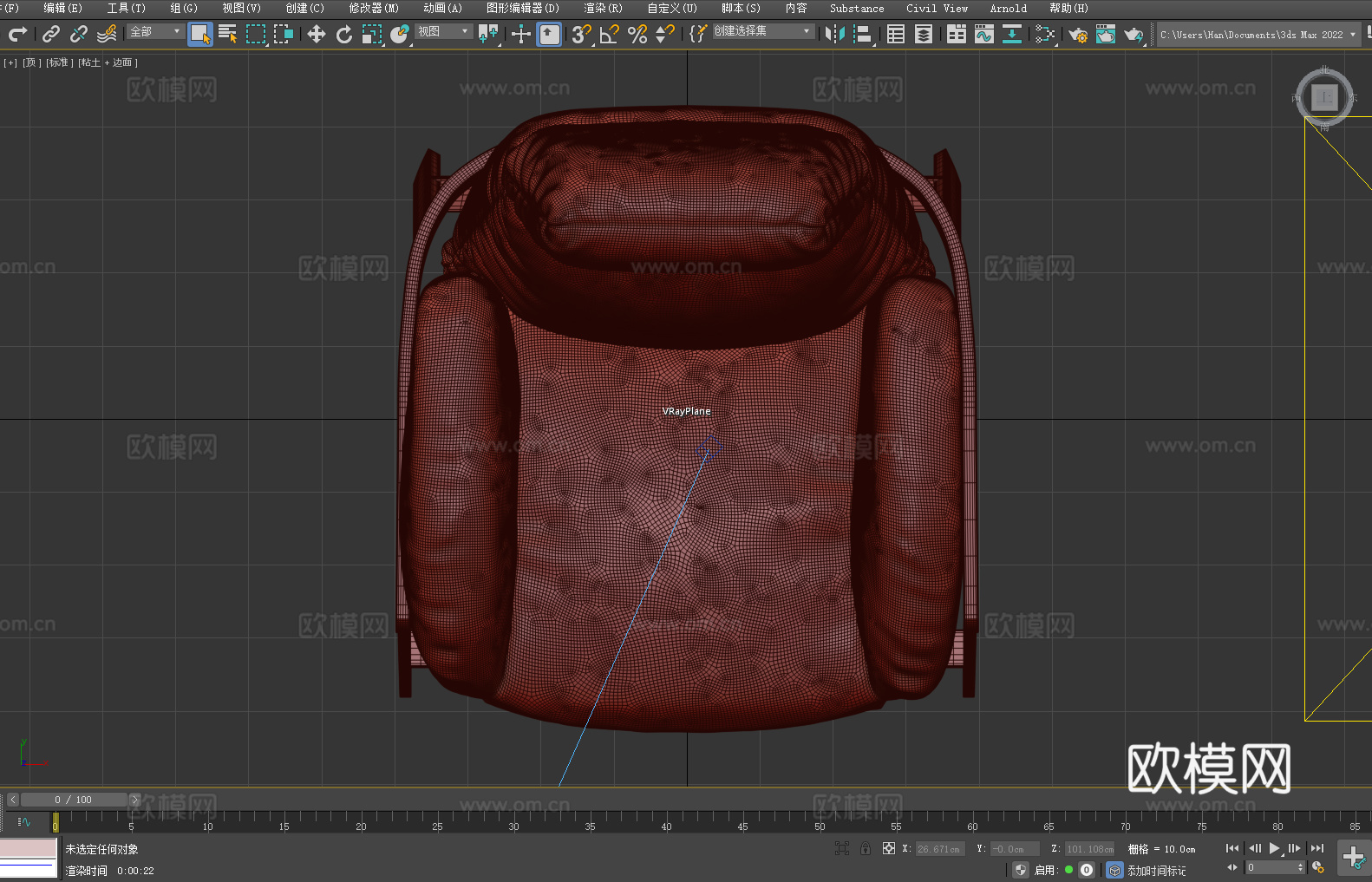This screenshot has width=1372, height=882.
Task: Toggle the Ribbon display icon
Action: coord(957,34)
